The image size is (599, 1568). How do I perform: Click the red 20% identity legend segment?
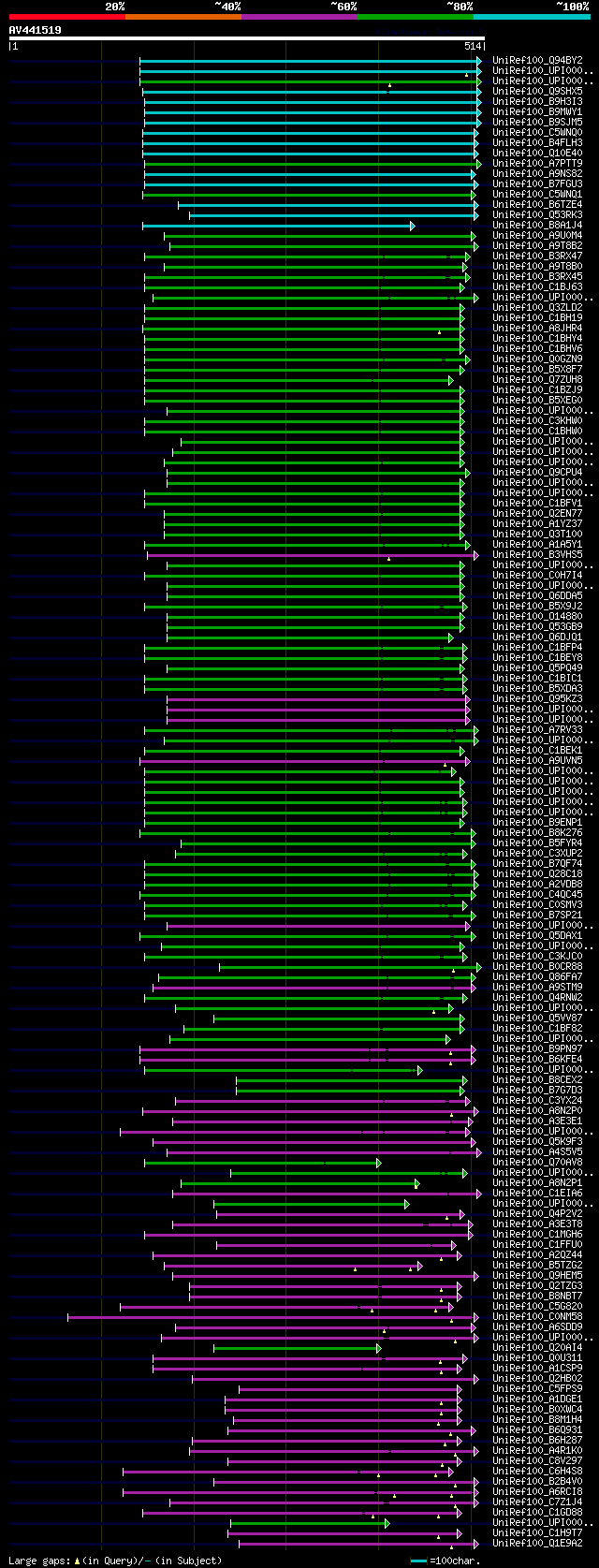point(67,16)
